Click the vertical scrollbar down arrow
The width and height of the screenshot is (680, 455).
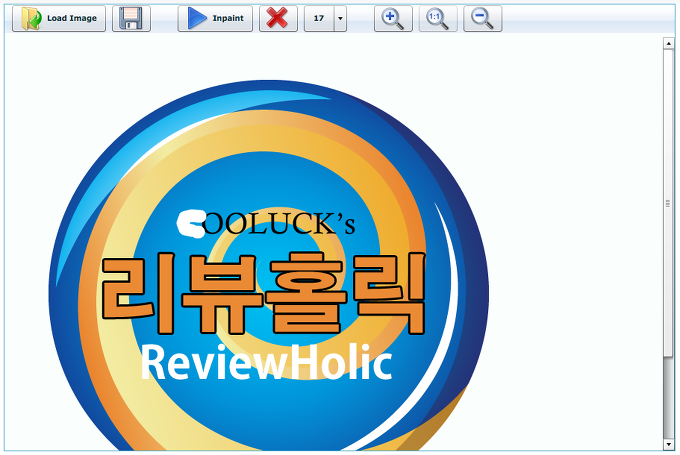coord(668,445)
